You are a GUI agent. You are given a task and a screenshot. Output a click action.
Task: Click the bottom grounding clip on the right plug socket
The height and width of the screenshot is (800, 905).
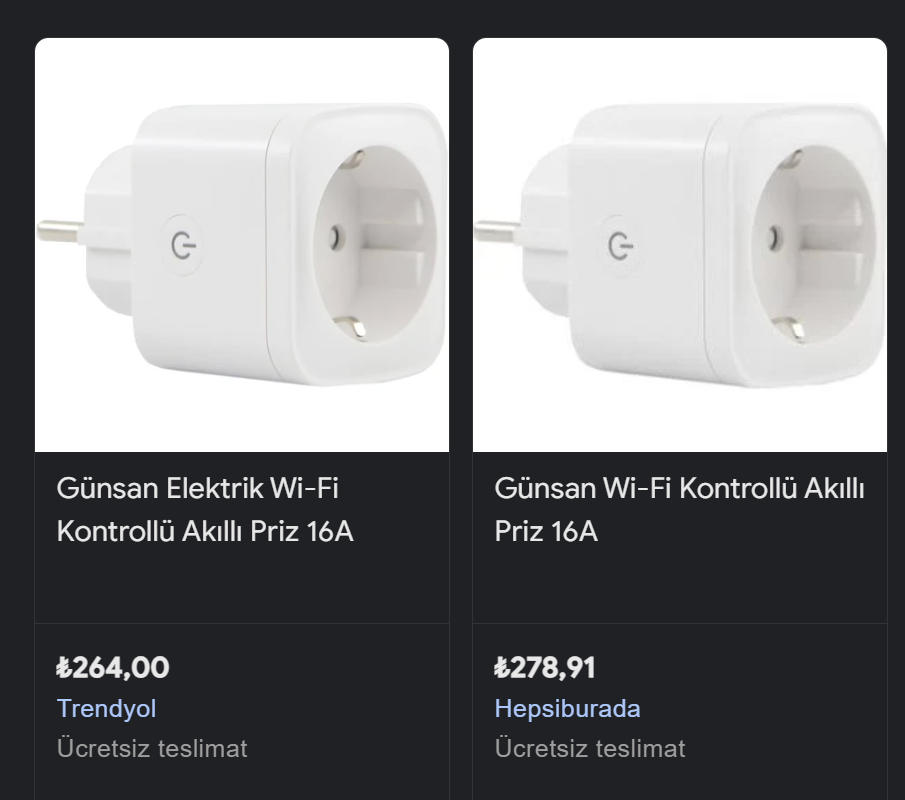tap(790, 328)
